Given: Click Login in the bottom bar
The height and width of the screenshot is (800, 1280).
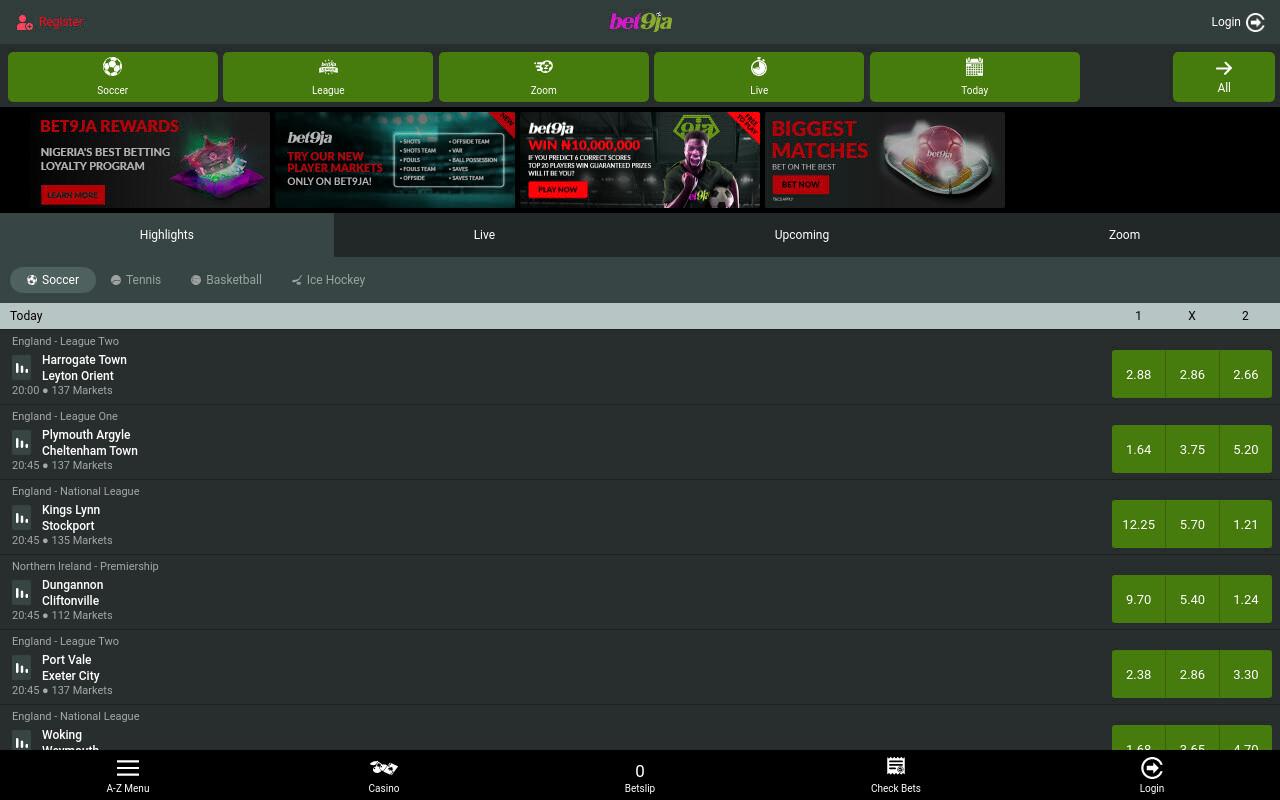Looking at the screenshot, I should pos(1152,775).
